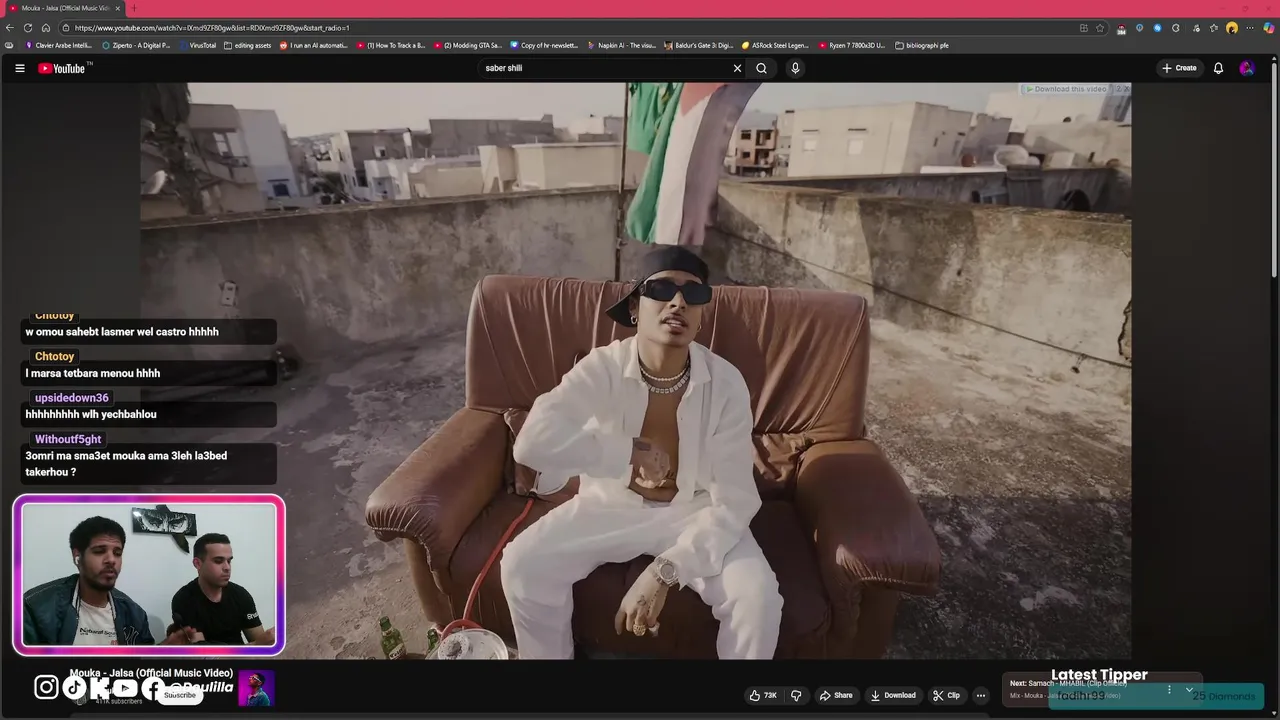Open browser split screen icon in address bar
Screen dimensions: 1280x720
(x=1083, y=28)
